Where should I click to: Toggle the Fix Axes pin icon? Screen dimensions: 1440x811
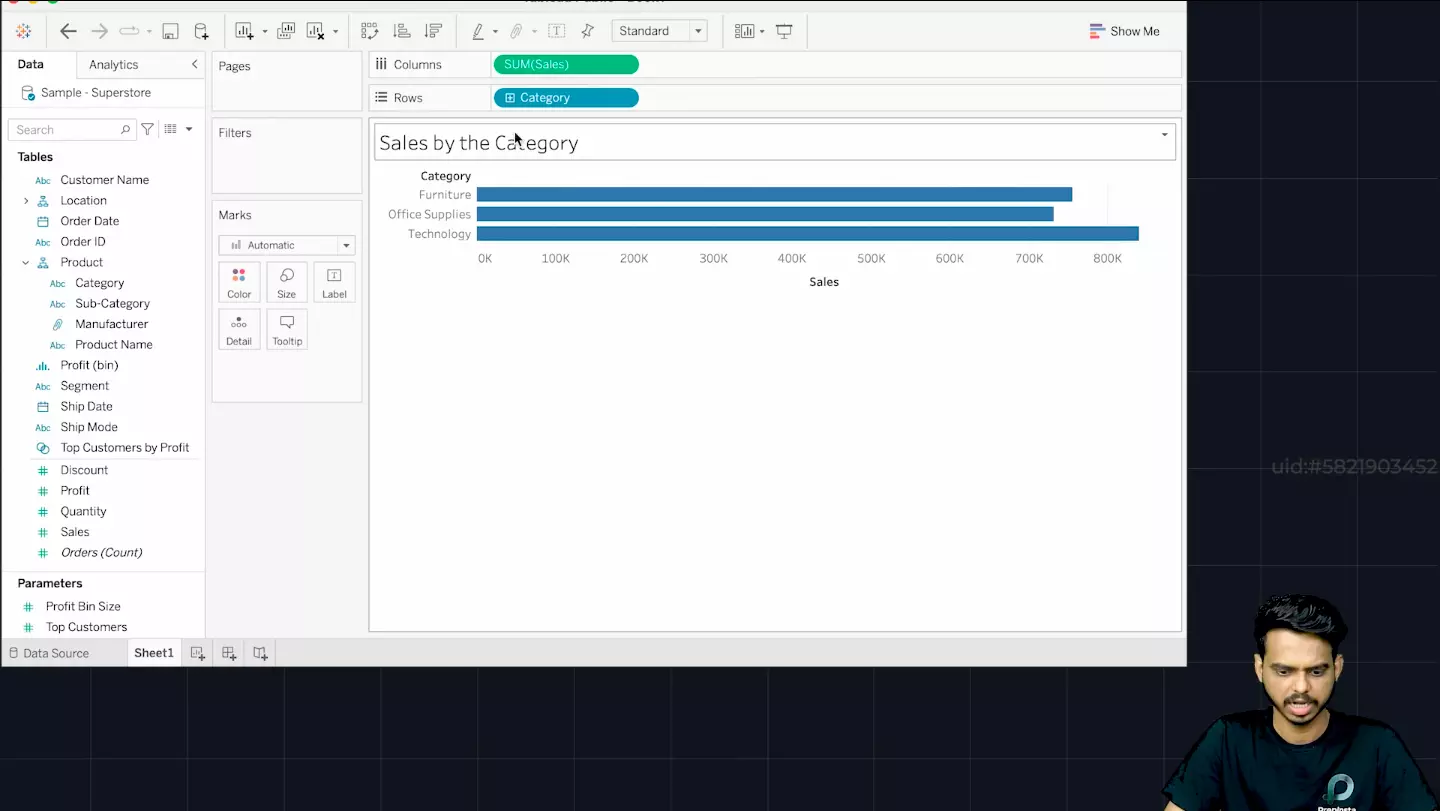pos(588,31)
